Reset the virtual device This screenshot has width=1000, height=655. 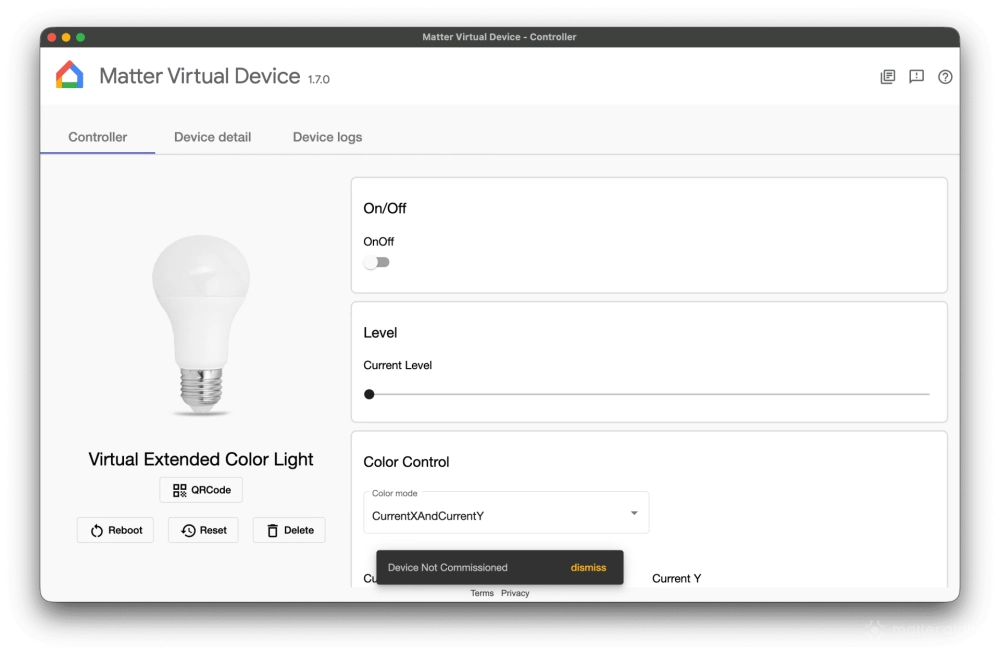pos(203,530)
